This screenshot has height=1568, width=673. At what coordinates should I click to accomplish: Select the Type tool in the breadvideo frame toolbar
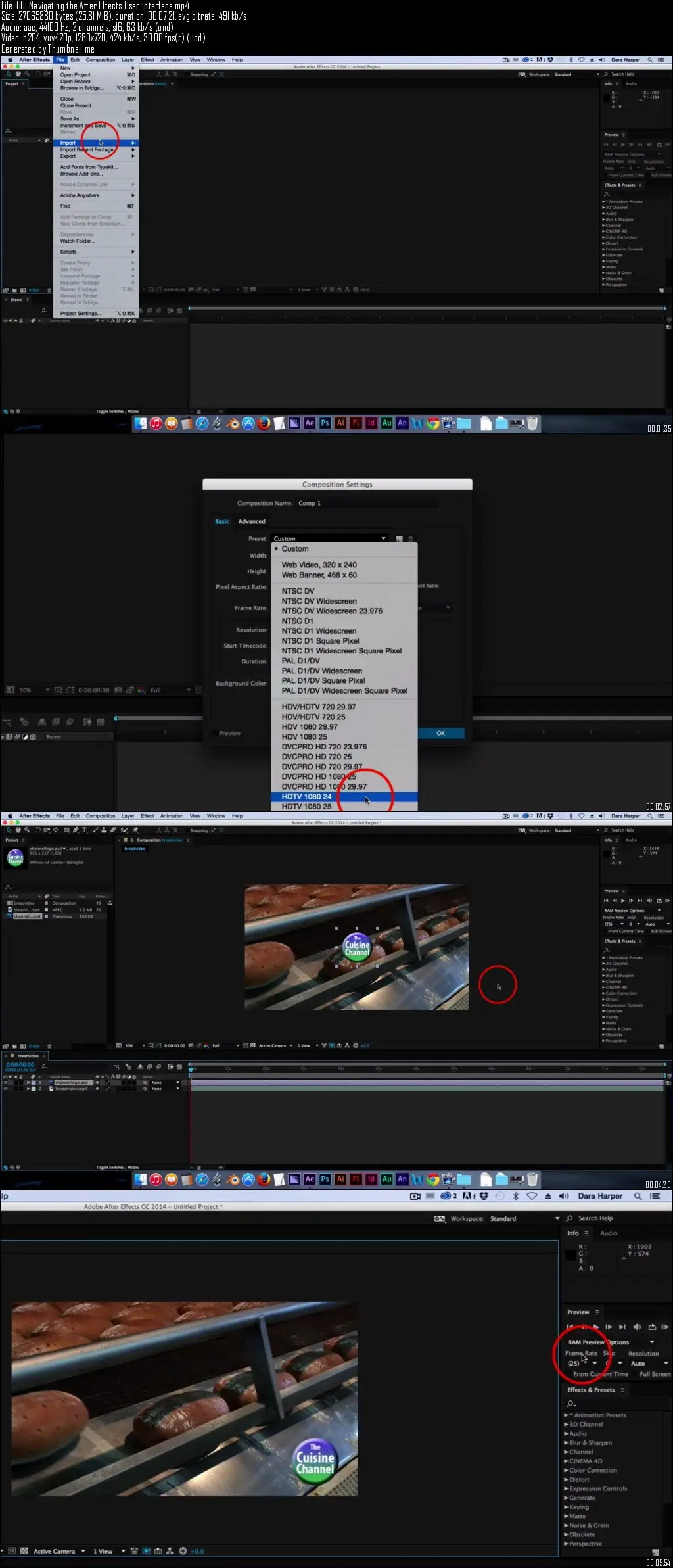tap(84, 830)
